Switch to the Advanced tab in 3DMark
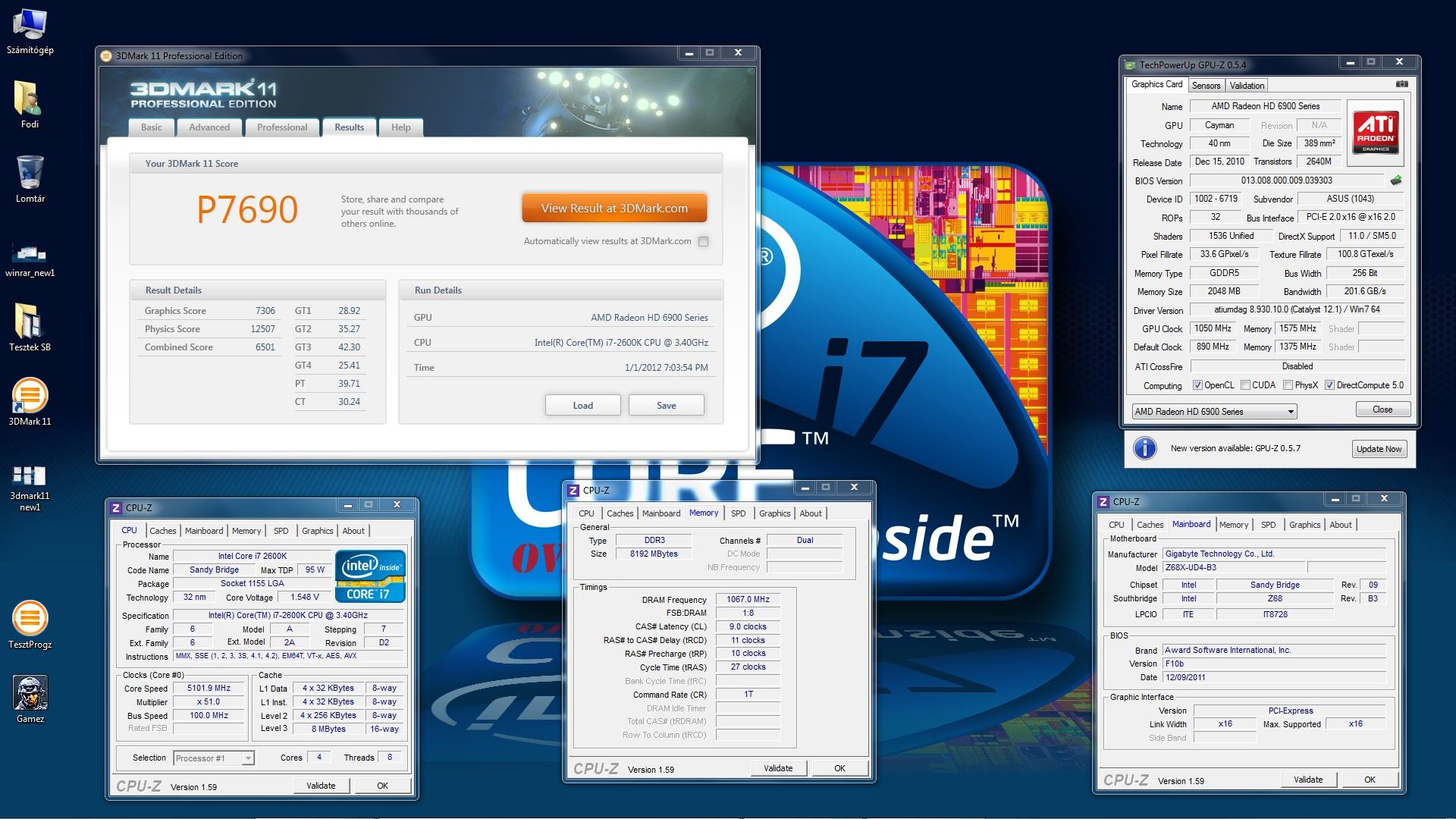This screenshot has height=819, width=1456. (x=209, y=127)
